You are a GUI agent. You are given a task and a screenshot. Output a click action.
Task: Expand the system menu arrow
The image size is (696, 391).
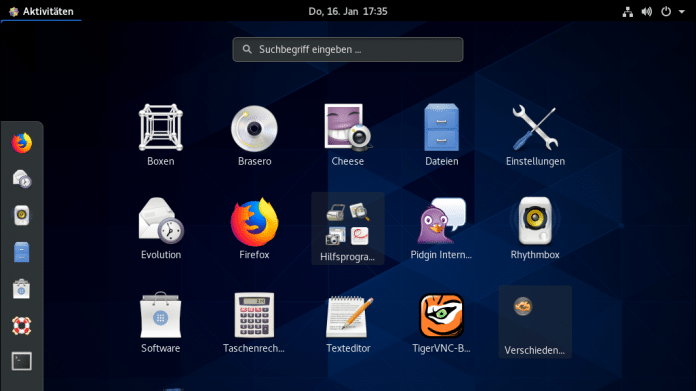681,12
